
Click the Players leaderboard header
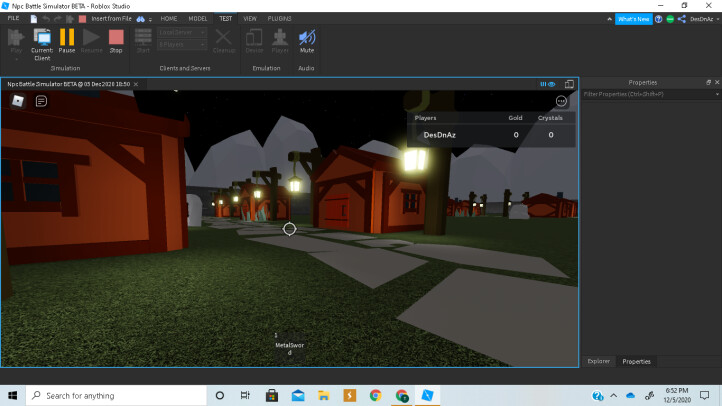pyautogui.click(x=425, y=118)
